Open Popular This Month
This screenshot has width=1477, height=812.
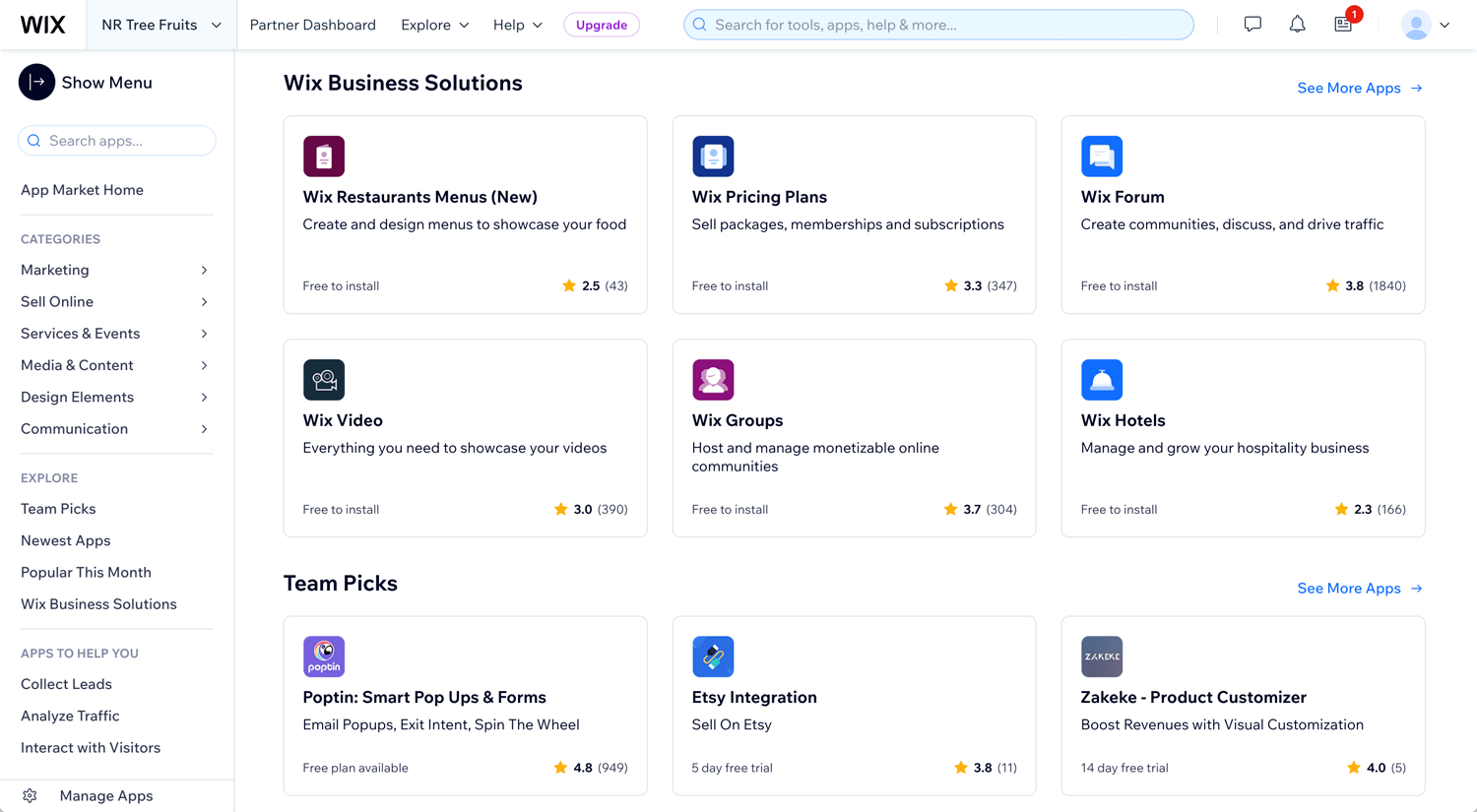point(86,572)
